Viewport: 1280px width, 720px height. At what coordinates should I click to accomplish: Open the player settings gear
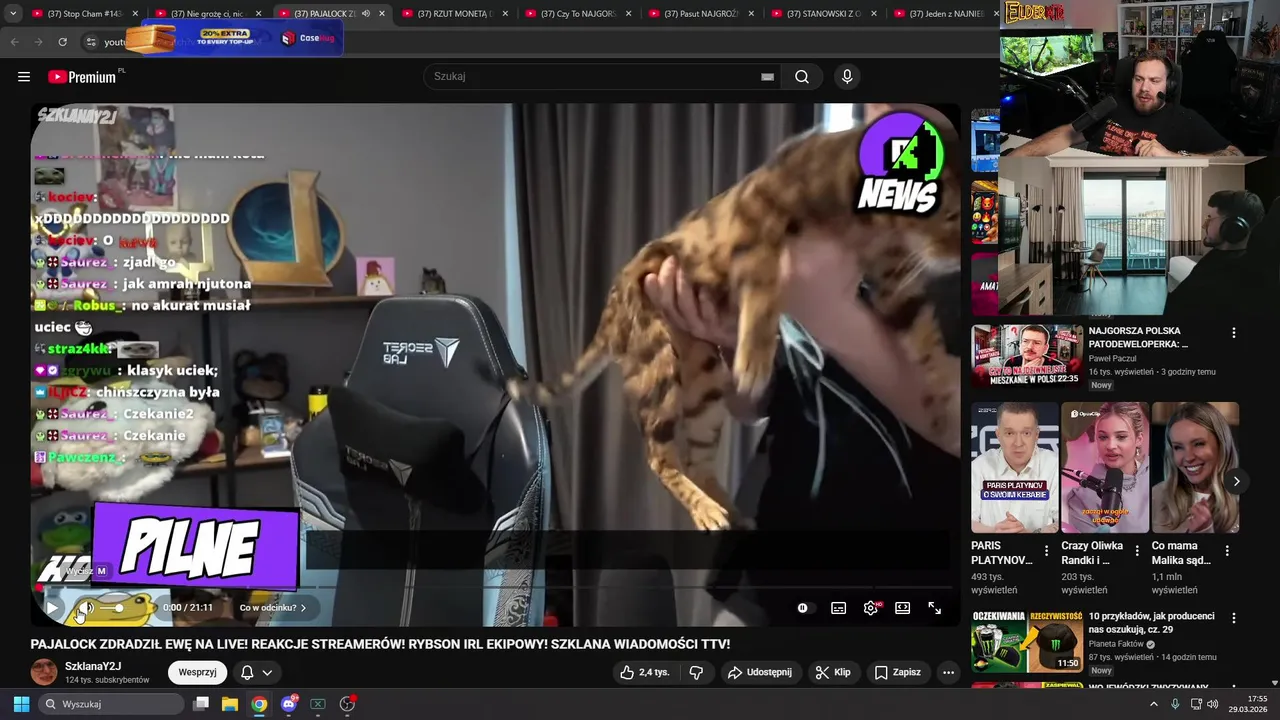coord(871,607)
